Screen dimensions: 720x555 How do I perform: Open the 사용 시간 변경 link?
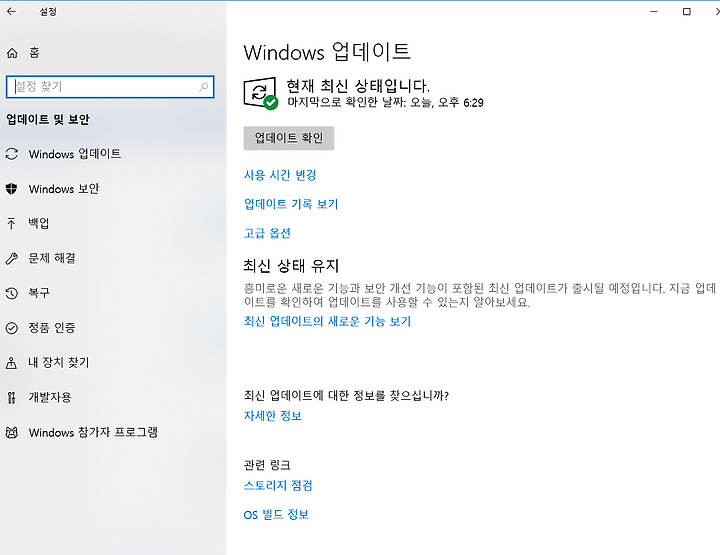(280, 175)
